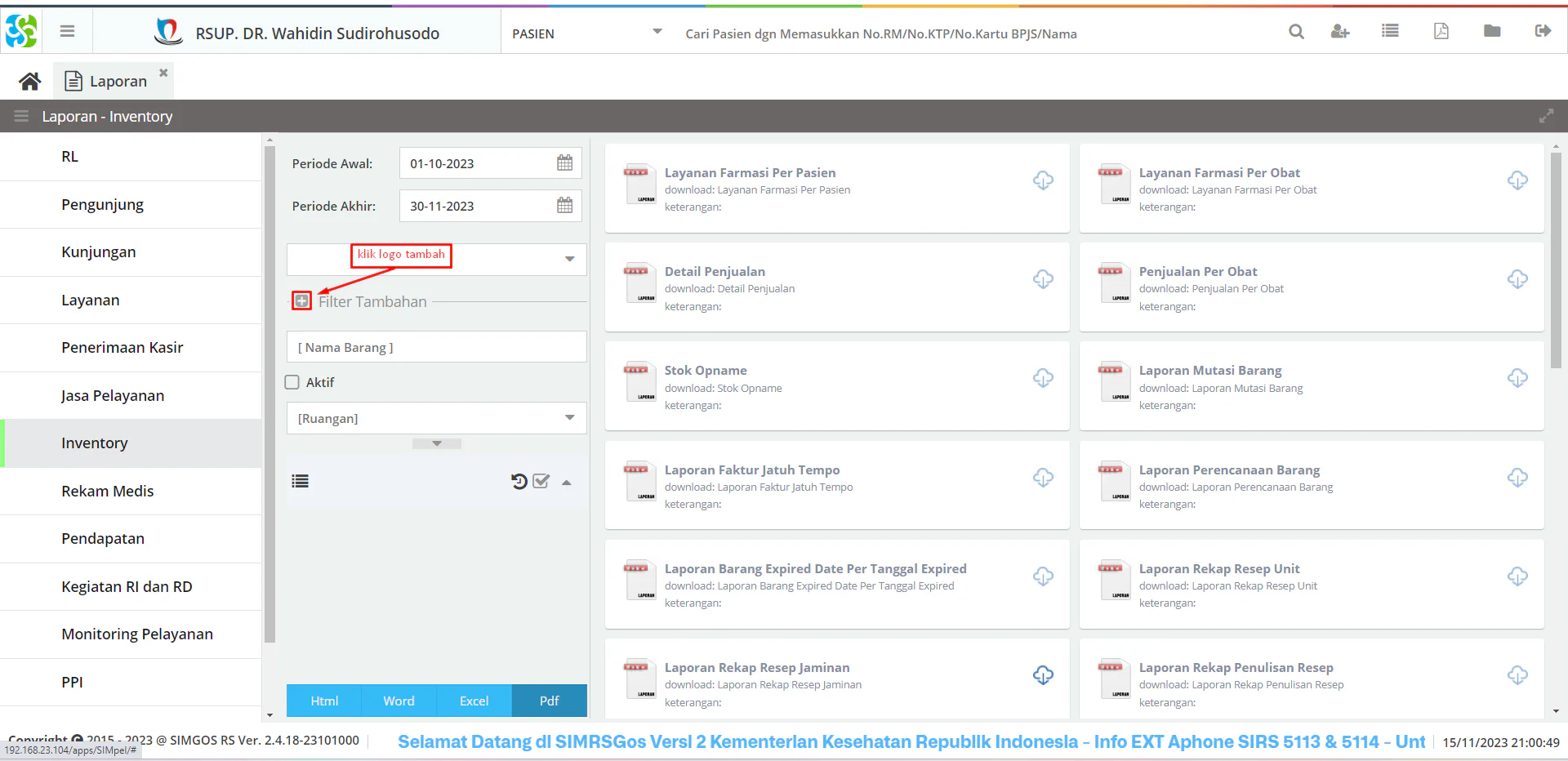The image size is (1568, 761).
Task: Enable the Aktif checkbox
Action: (x=292, y=382)
